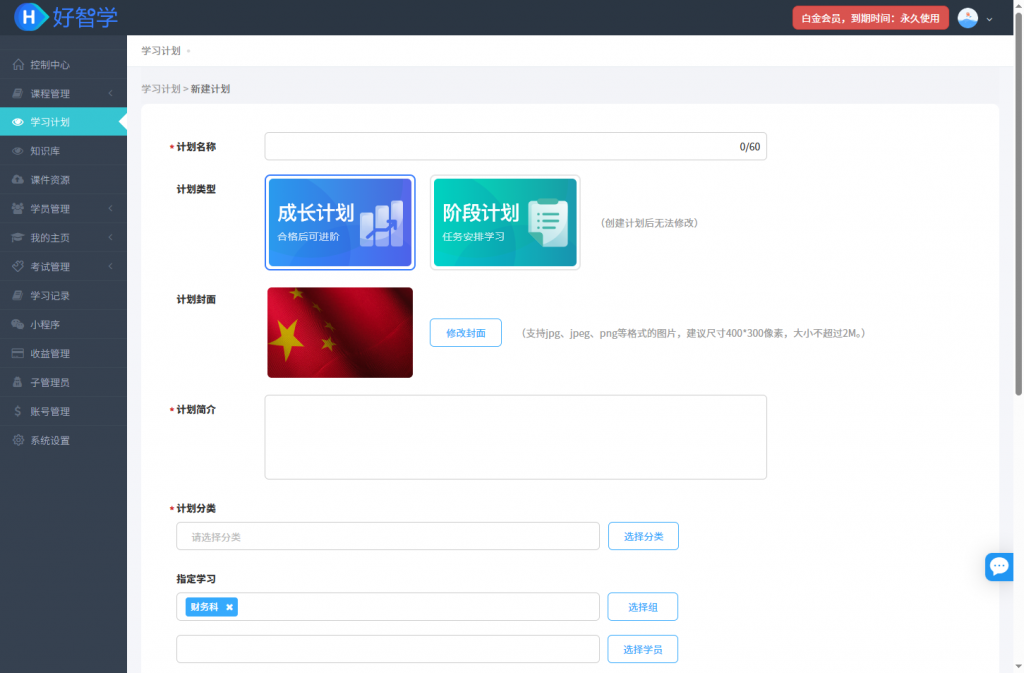Click the red 白金会员 membership banner
The height and width of the screenshot is (673, 1024).
tap(871, 18)
